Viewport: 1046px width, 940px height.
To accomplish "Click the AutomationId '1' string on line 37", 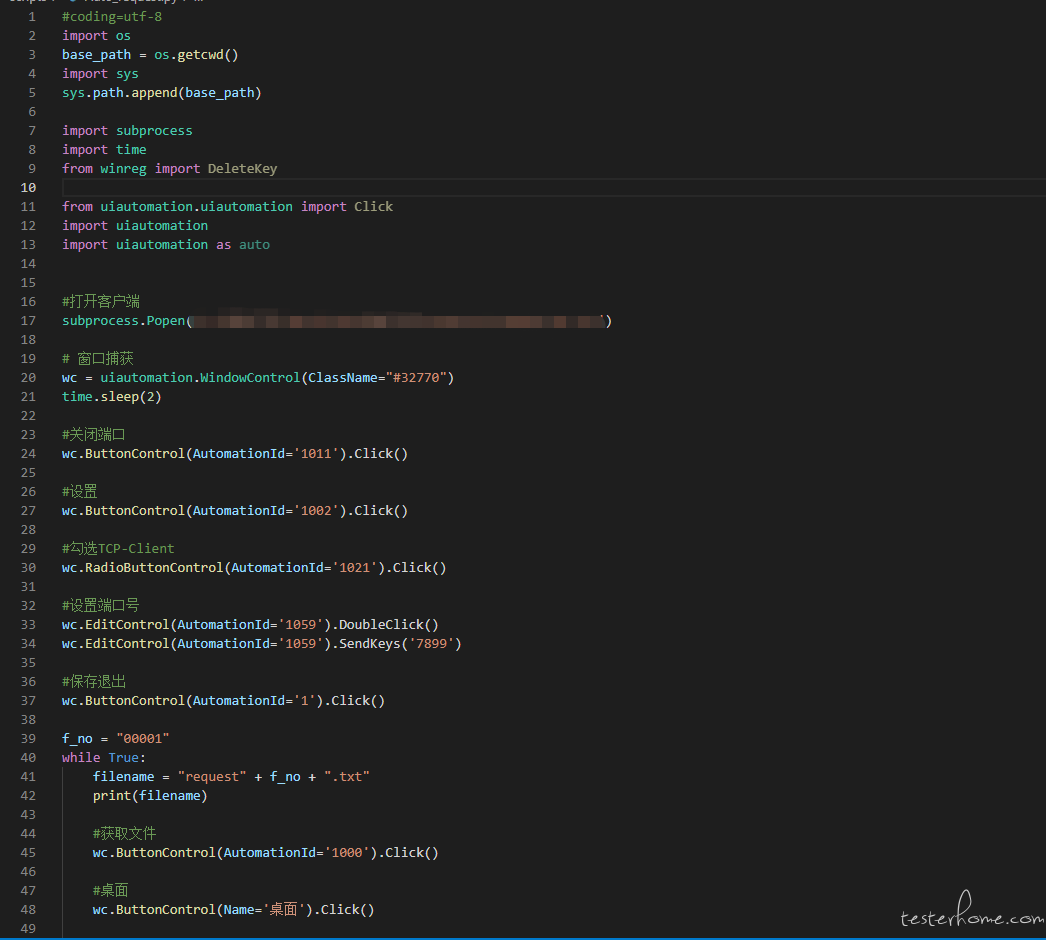I will [305, 701].
